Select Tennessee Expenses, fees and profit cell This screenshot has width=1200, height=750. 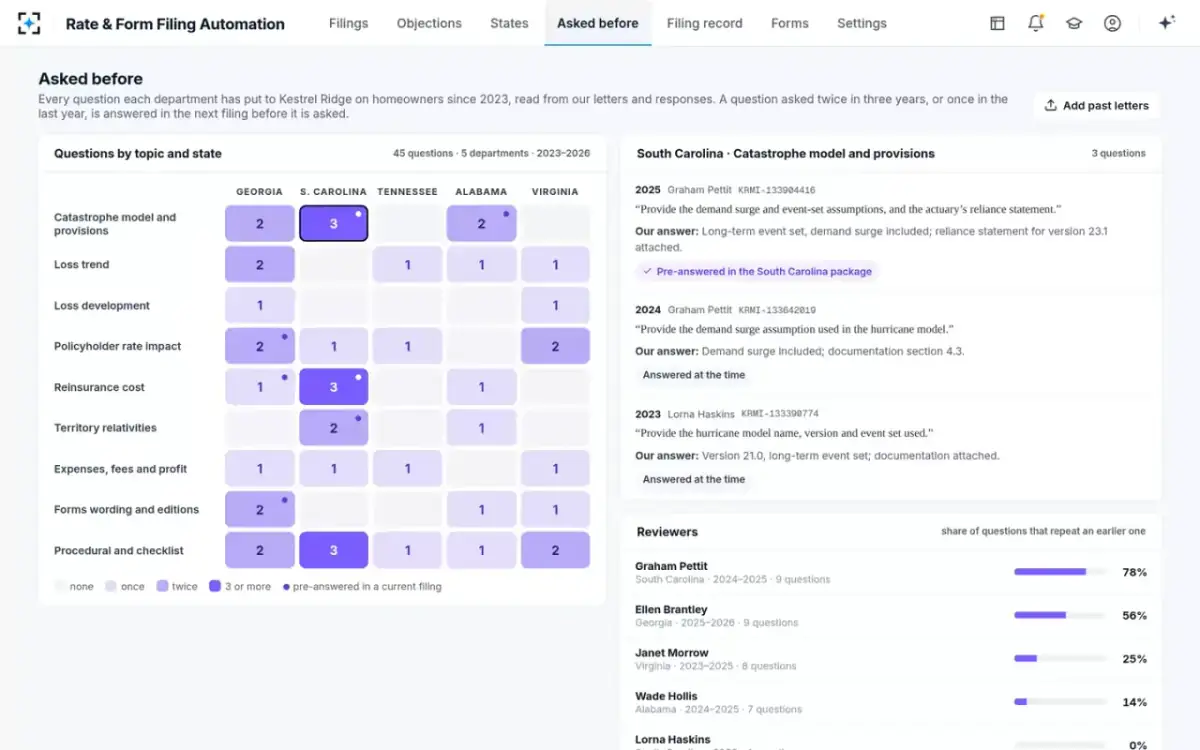pos(408,469)
